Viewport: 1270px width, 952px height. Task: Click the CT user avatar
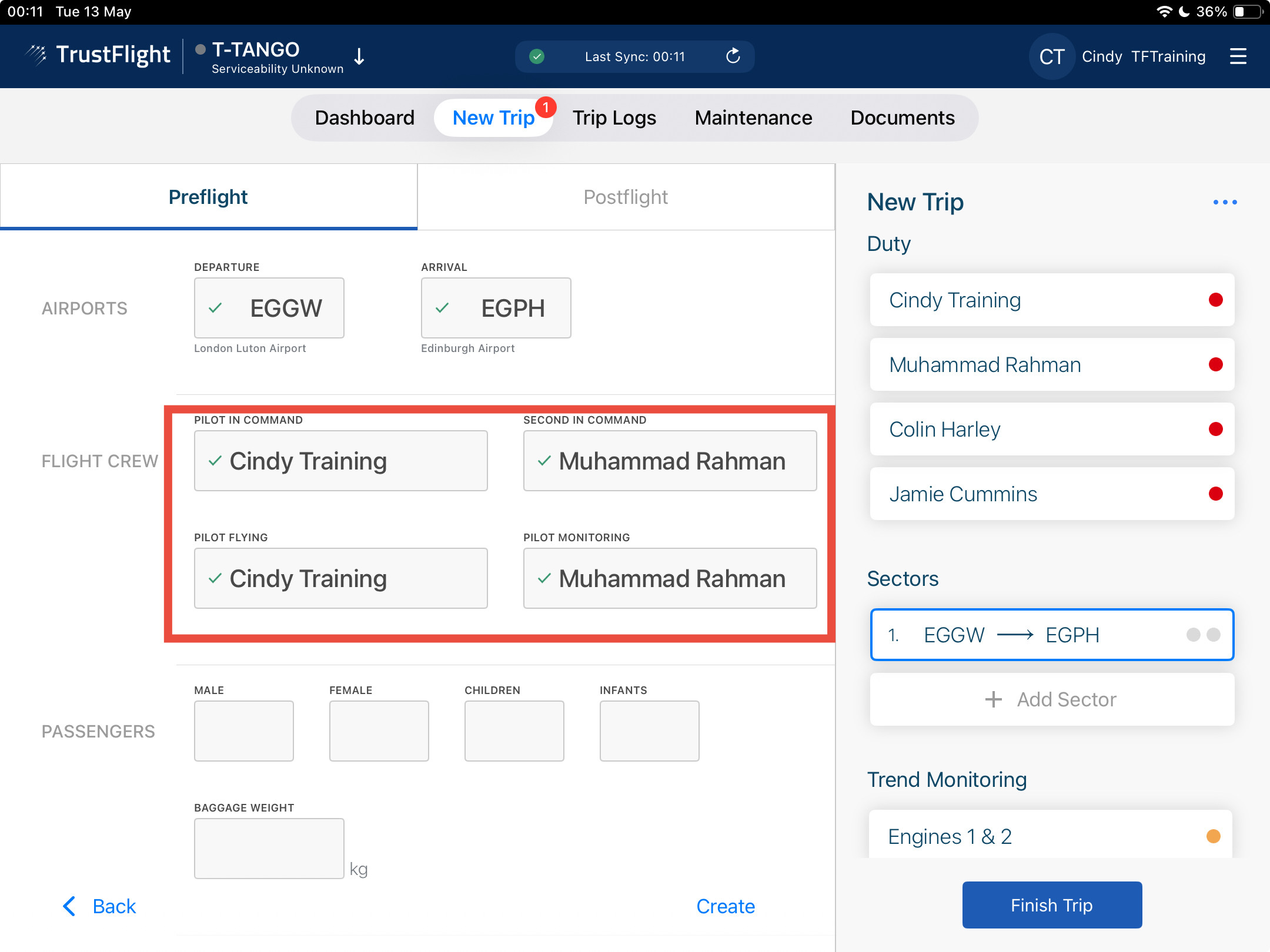tap(1051, 56)
